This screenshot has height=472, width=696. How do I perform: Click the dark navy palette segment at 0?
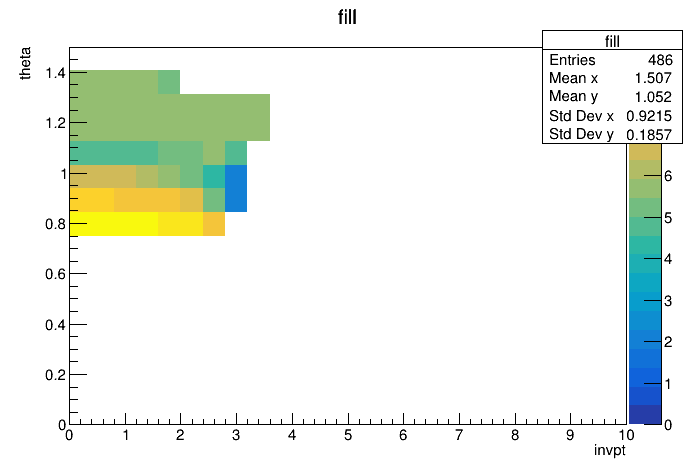(x=645, y=415)
